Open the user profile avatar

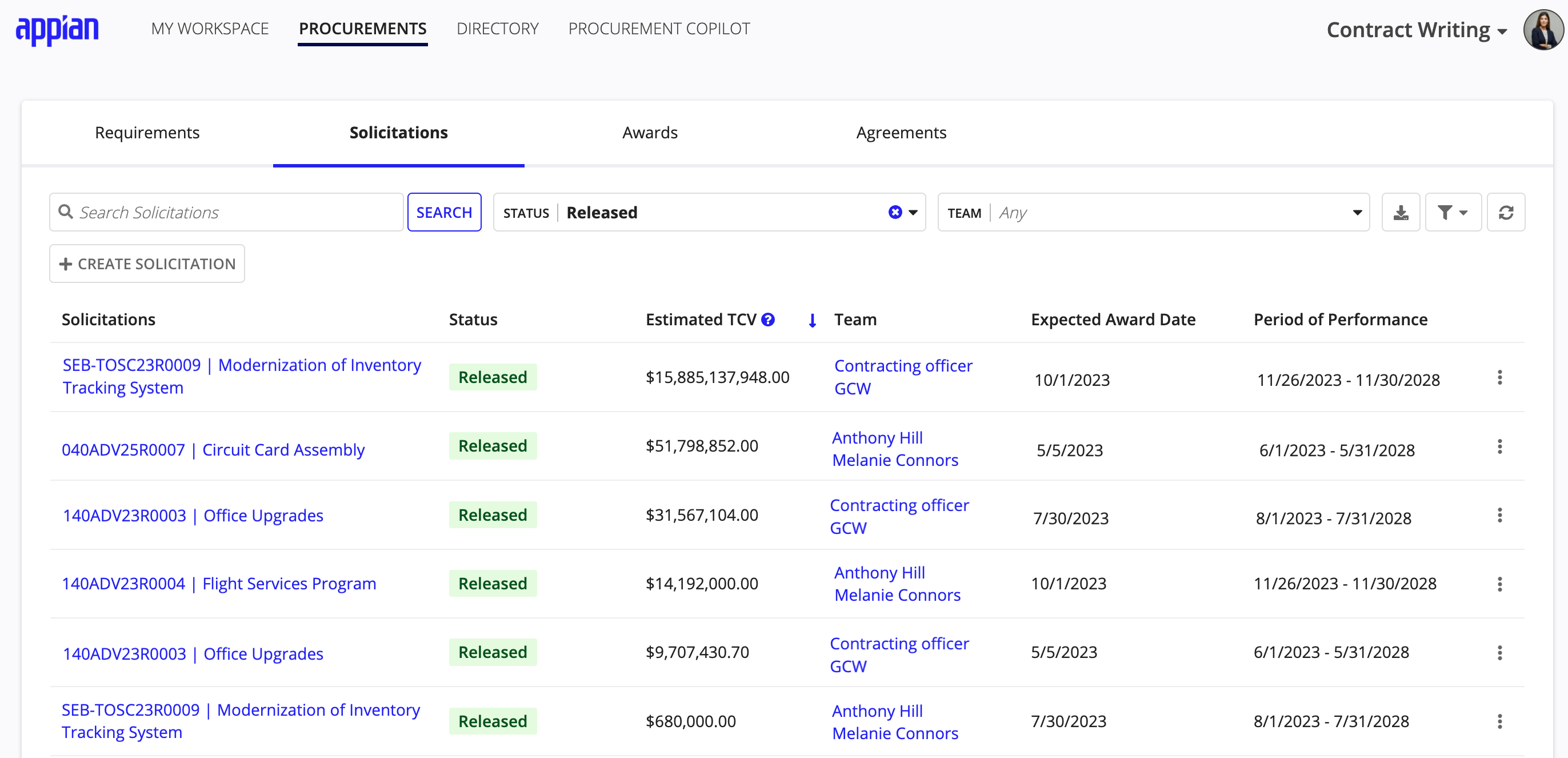(1543, 29)
